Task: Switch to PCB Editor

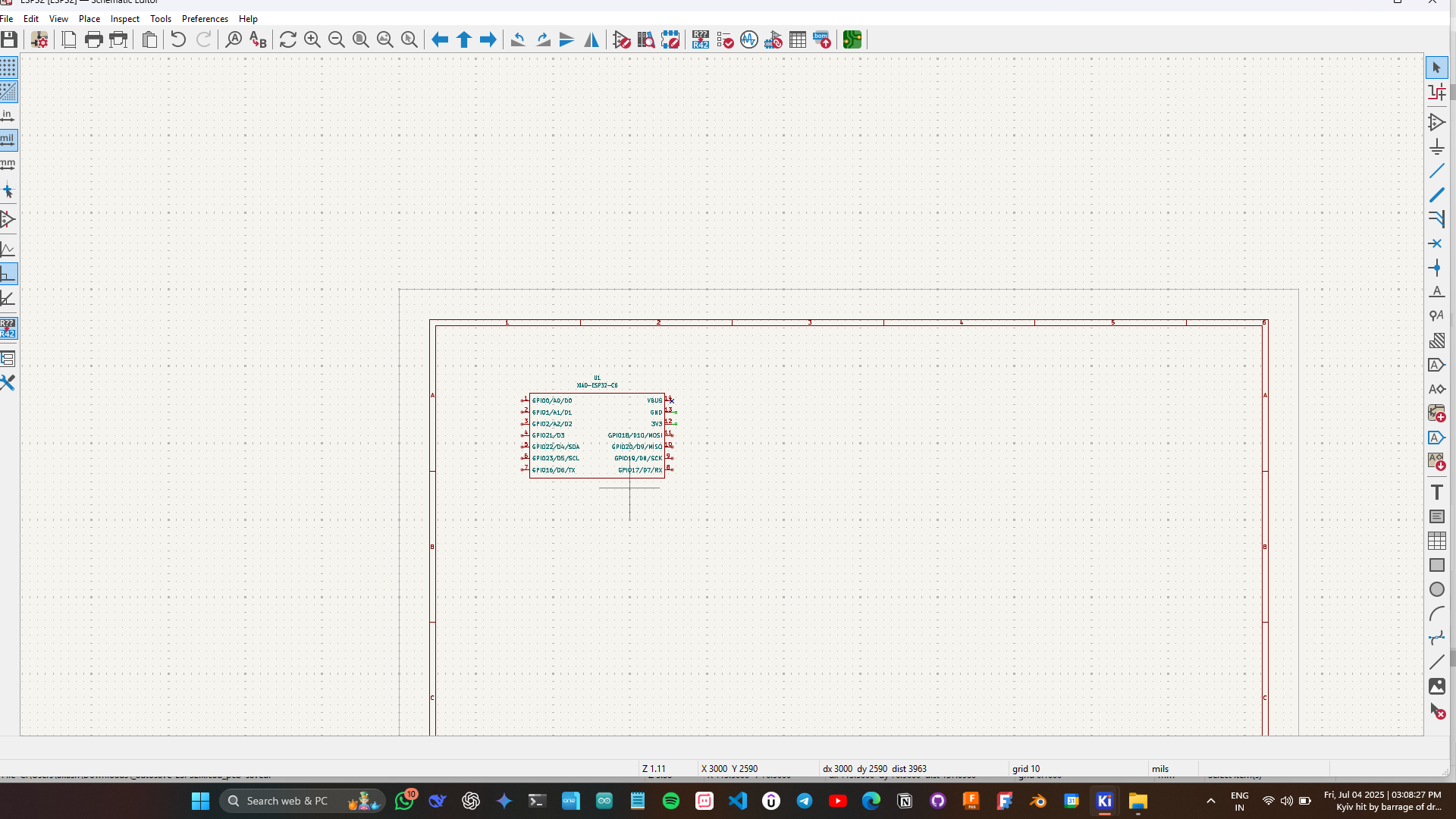Action: coord(852,39)
